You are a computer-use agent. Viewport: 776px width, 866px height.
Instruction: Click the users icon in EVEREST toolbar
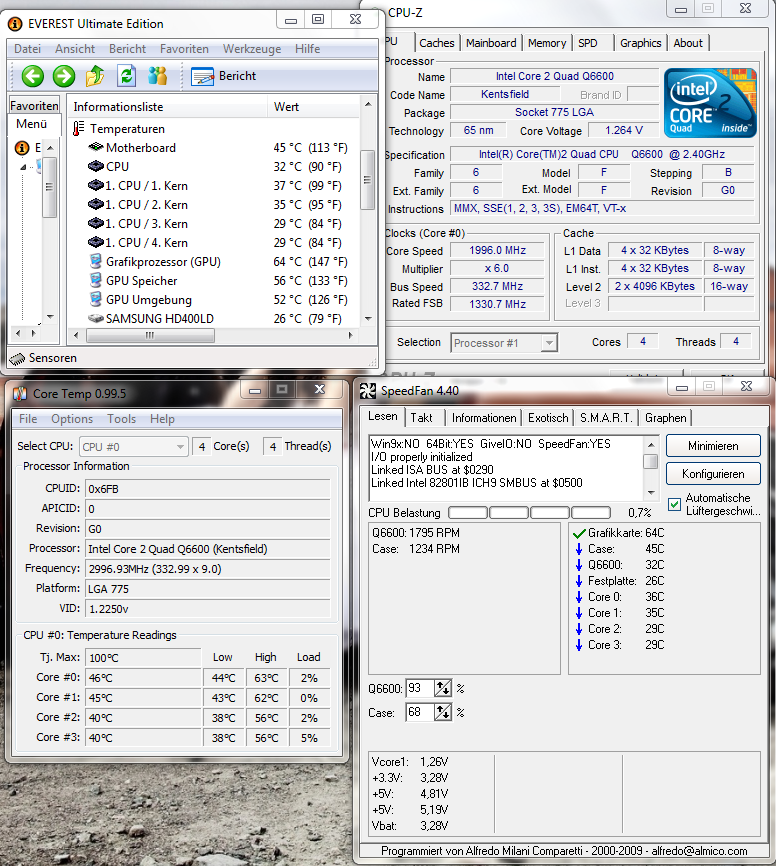157,76
